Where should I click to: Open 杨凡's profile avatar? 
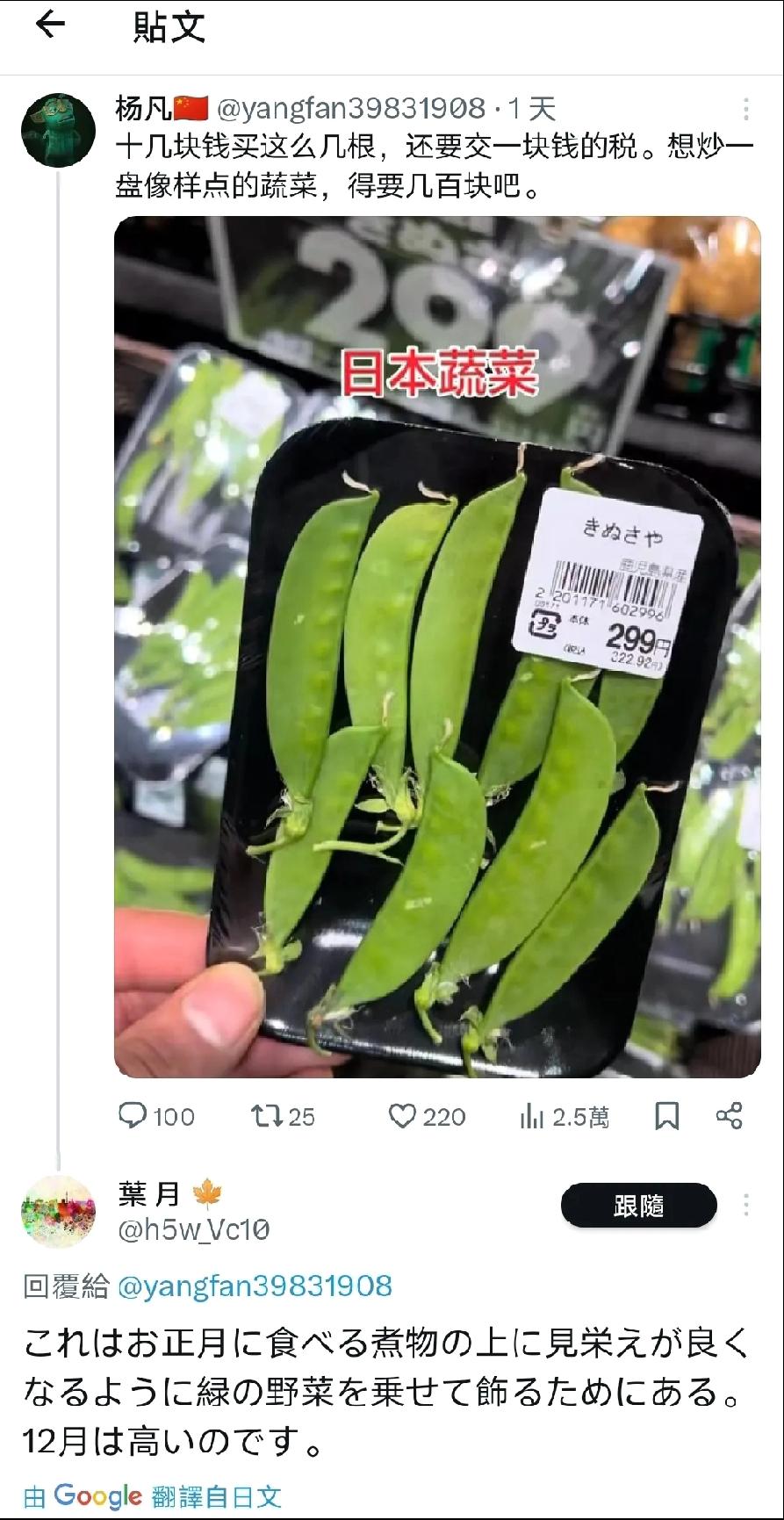tap(58, 131)
